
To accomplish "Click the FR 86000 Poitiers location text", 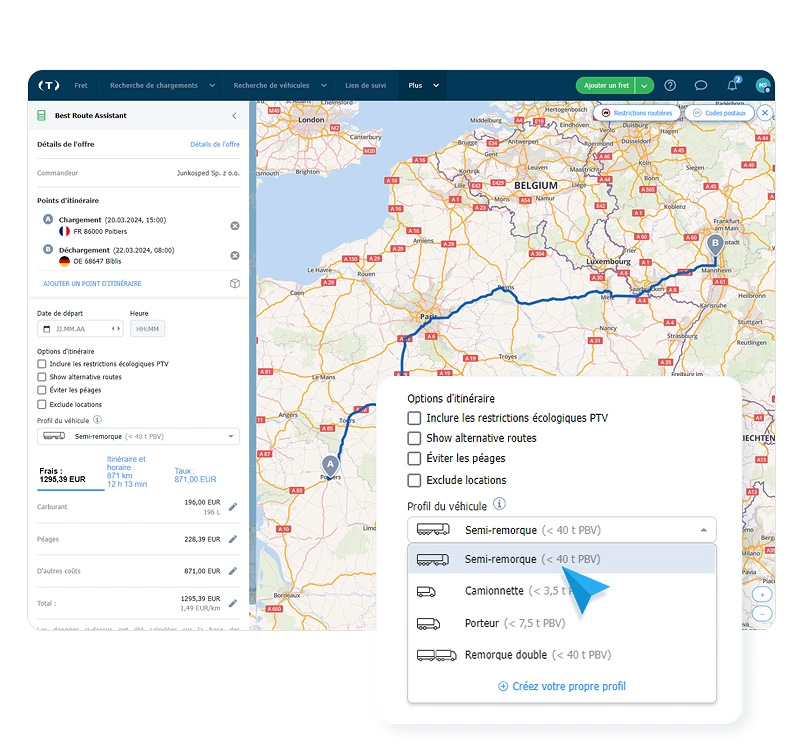I will 100,231.
